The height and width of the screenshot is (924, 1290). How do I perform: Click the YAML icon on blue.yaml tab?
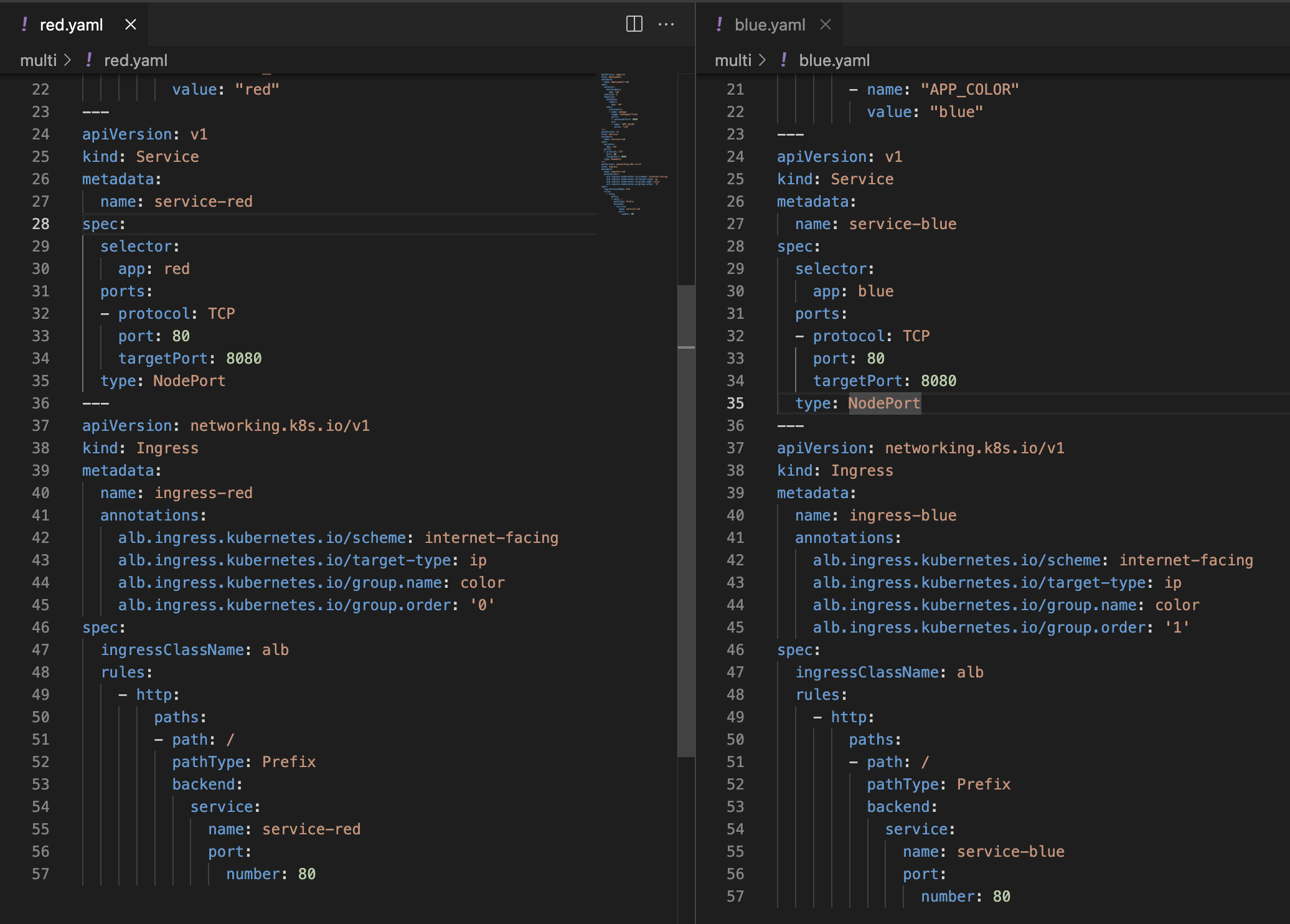719,24
